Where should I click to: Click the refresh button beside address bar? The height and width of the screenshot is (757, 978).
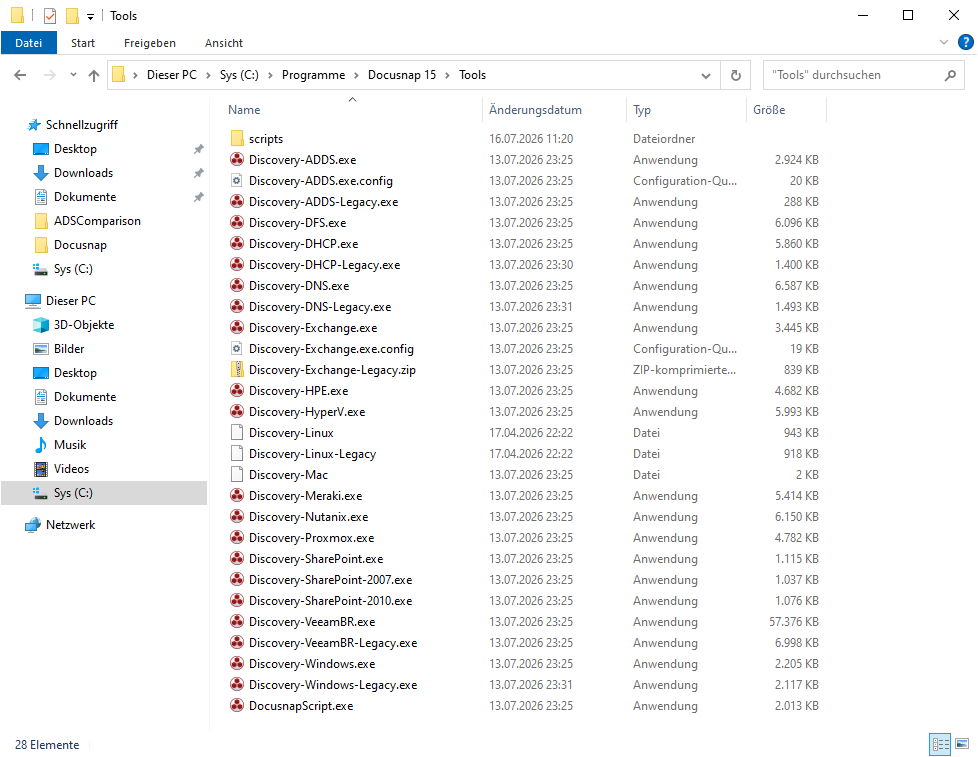[736, 75]
